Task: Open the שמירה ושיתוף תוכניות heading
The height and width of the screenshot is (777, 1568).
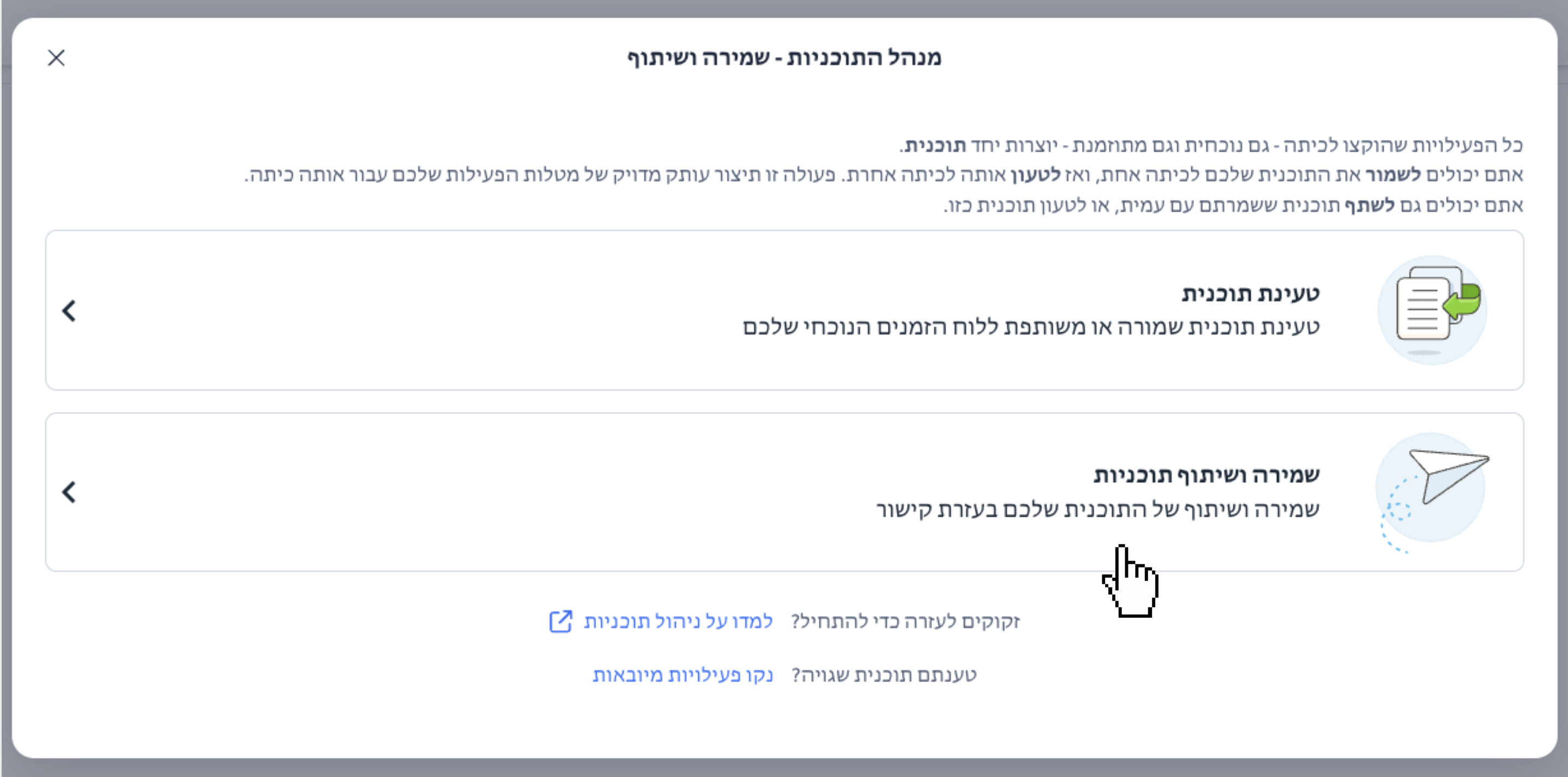Action: pos(1207,475)
